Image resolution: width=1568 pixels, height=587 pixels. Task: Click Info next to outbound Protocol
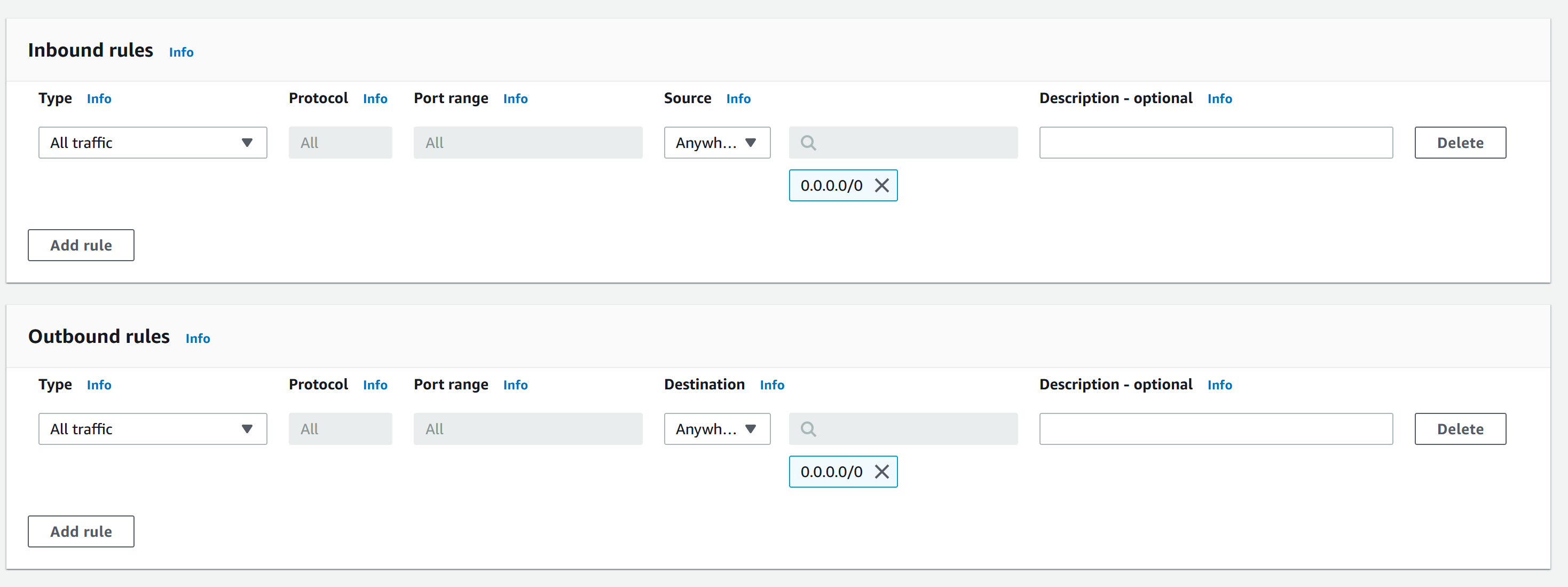click(374, 385)
